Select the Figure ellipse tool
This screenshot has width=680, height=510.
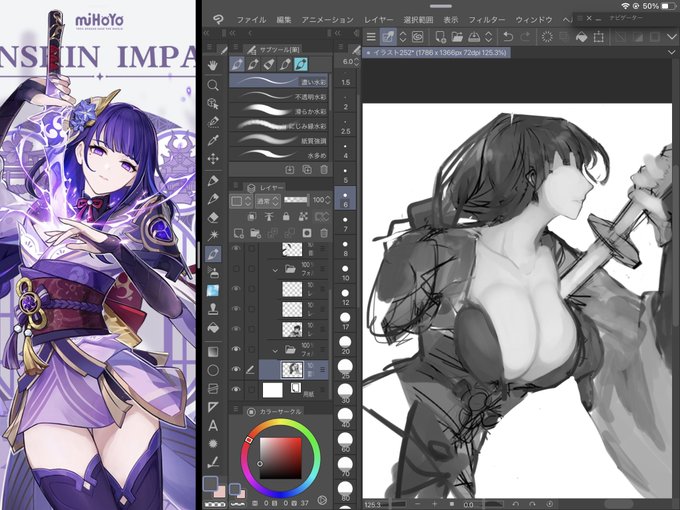[x=212, y=370]
